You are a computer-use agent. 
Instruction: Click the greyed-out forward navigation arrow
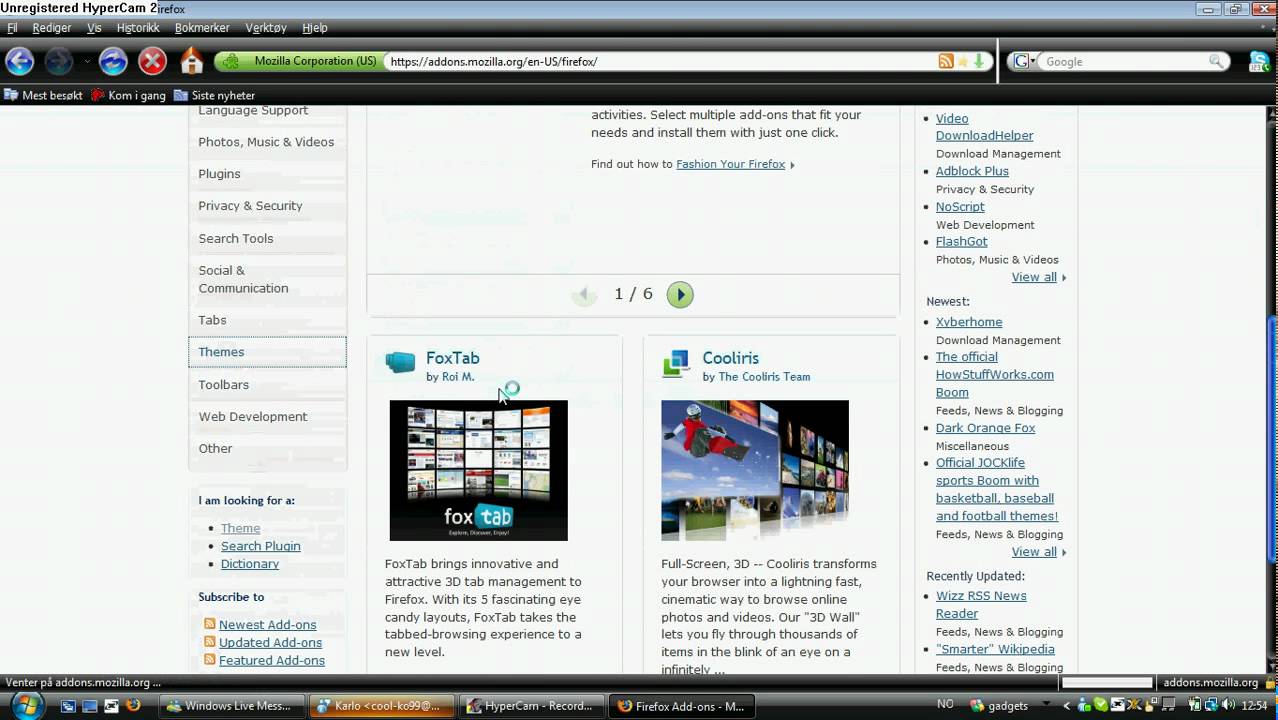[x=59, y=61]
